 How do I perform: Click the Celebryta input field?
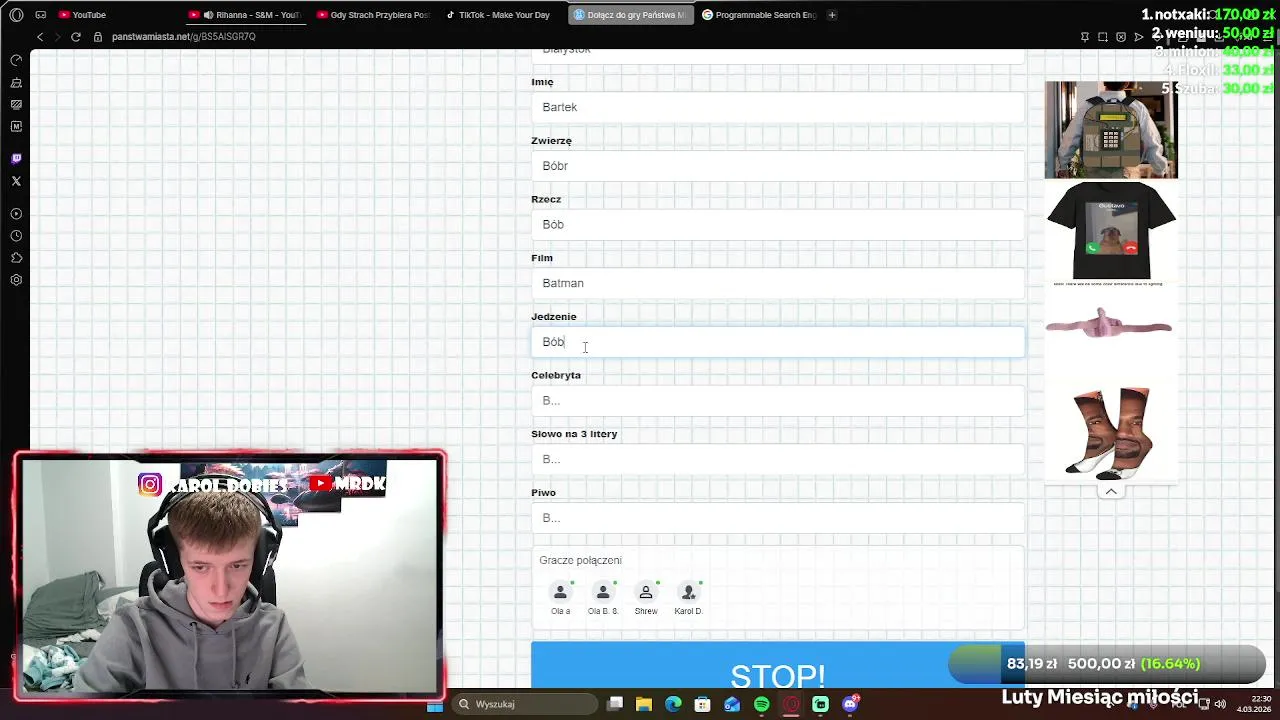[x=778, y=400]
